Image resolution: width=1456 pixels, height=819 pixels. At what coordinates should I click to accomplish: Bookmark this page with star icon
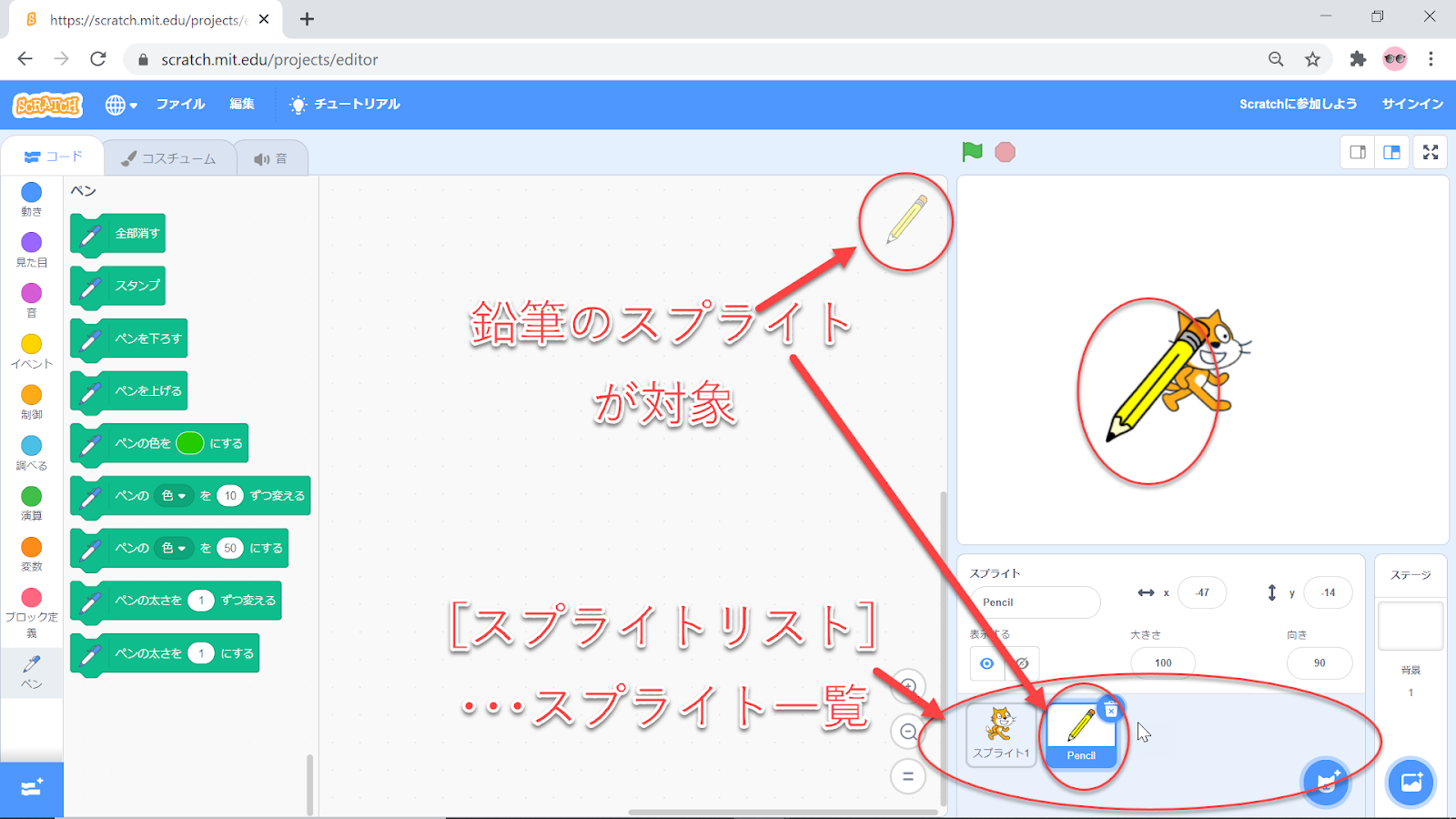1312,59
